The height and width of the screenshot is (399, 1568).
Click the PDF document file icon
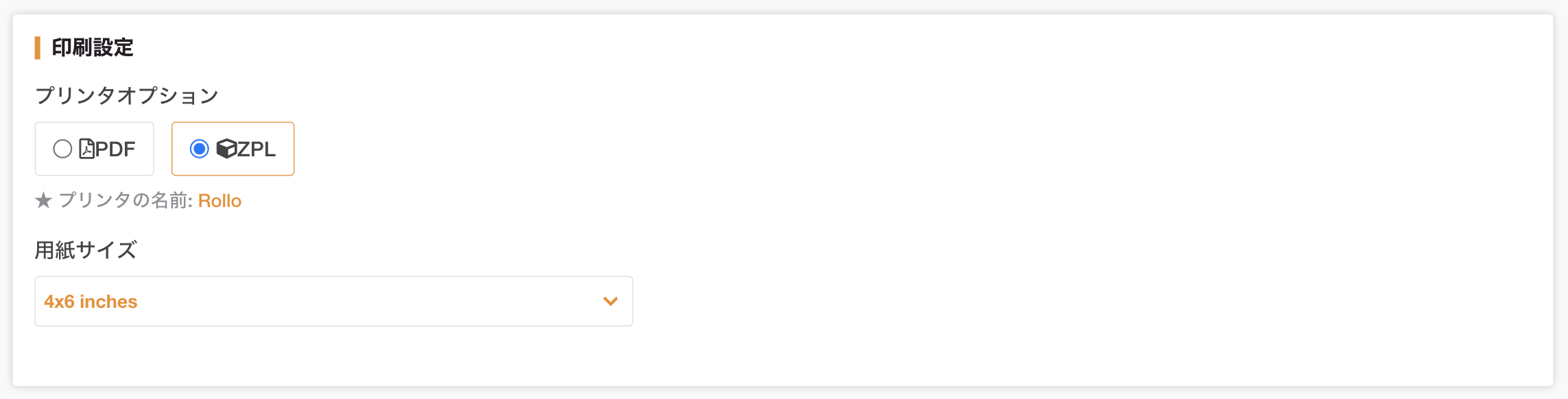pyautogui.click(x=87, y=149)
